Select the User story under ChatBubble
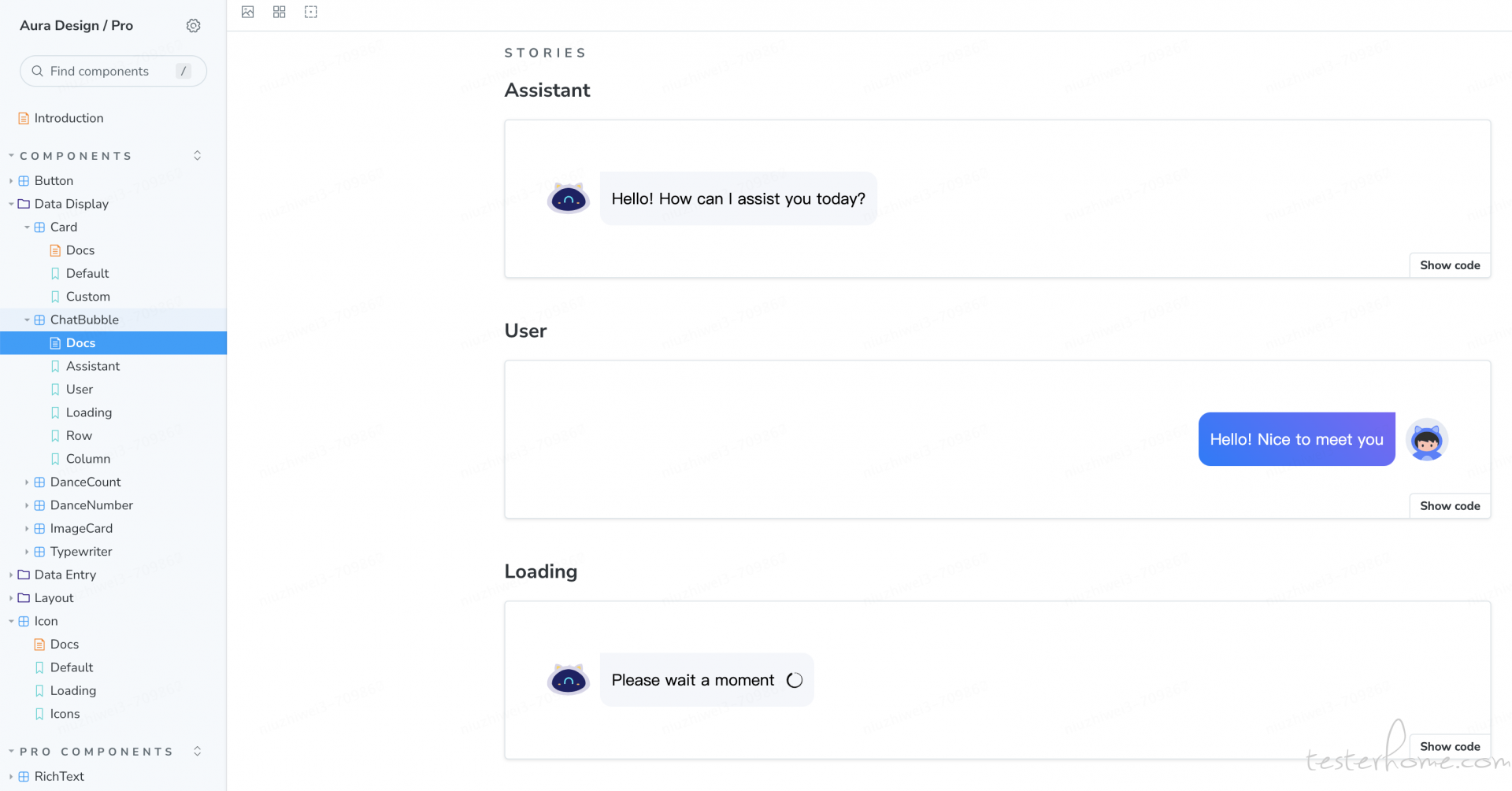The height and width of the screenshot is (791, 1512). pos(79,389)
